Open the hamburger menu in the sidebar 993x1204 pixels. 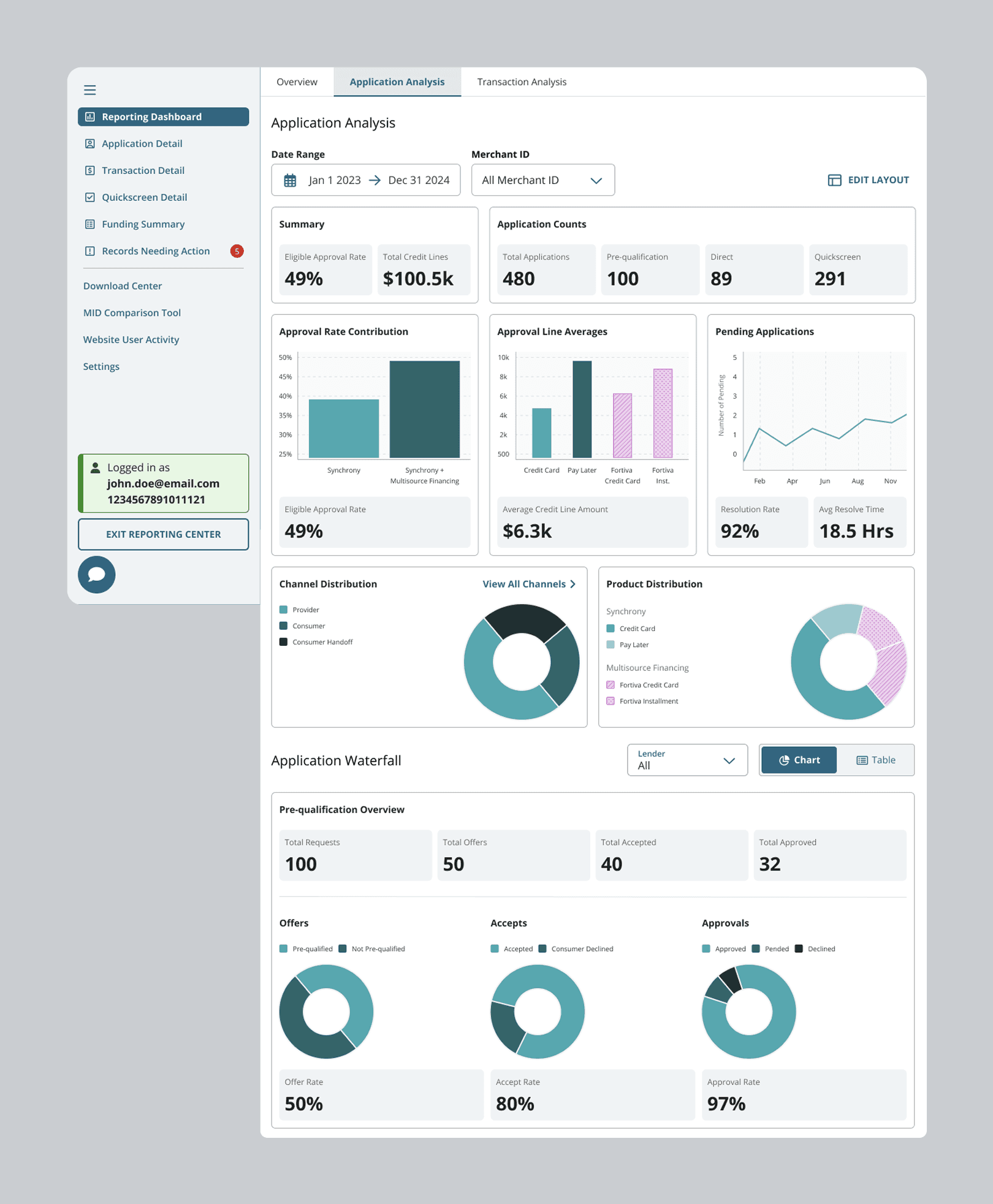click(89, 90)
